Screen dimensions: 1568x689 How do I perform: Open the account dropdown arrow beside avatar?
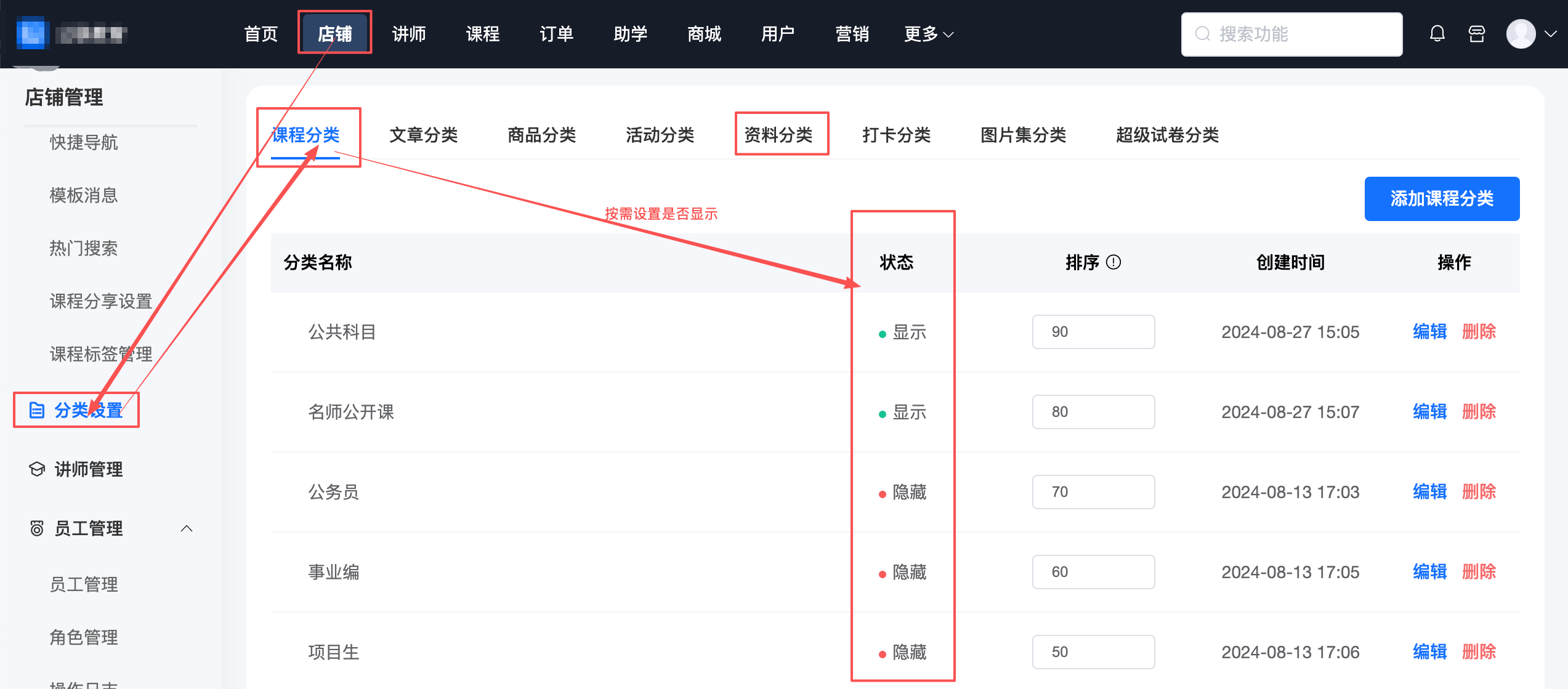(1551, 34)
